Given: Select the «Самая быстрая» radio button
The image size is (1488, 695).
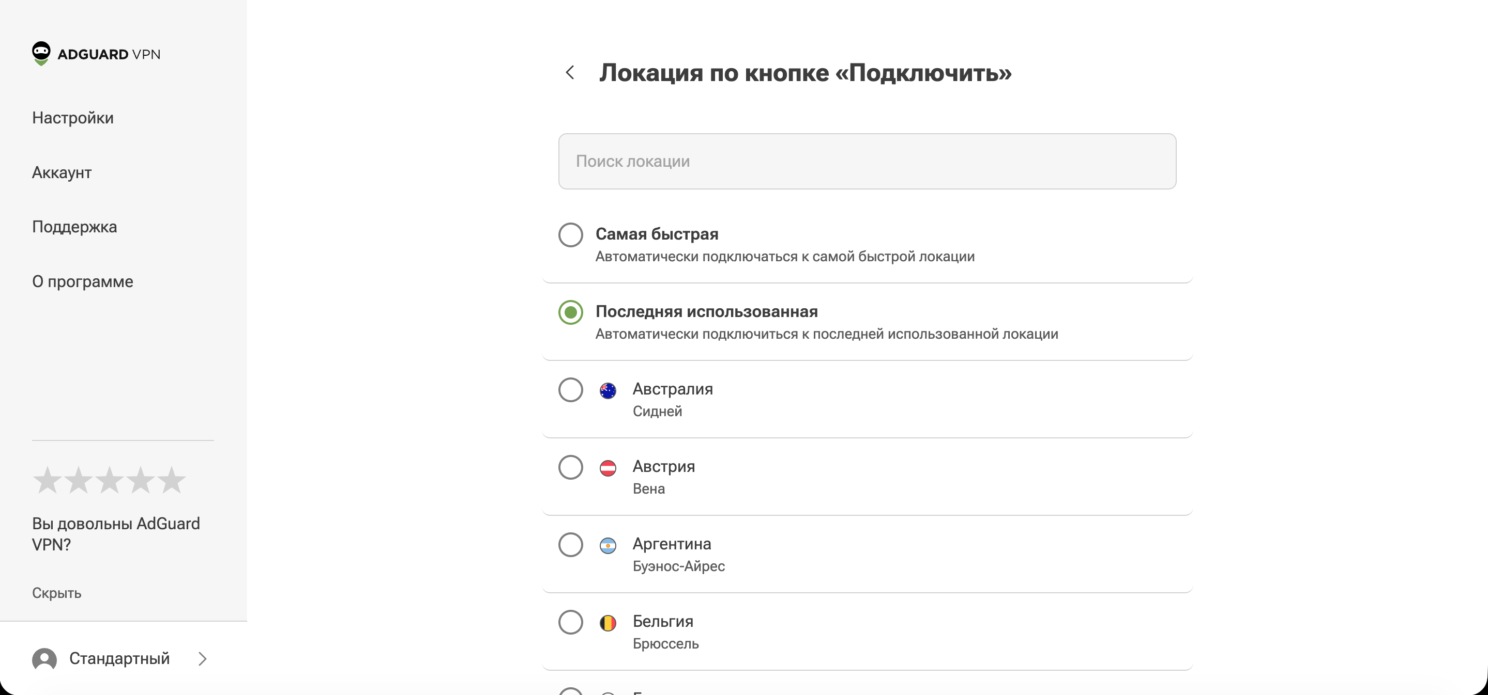Looking at the screenshot, I should [x=570, y=235].
